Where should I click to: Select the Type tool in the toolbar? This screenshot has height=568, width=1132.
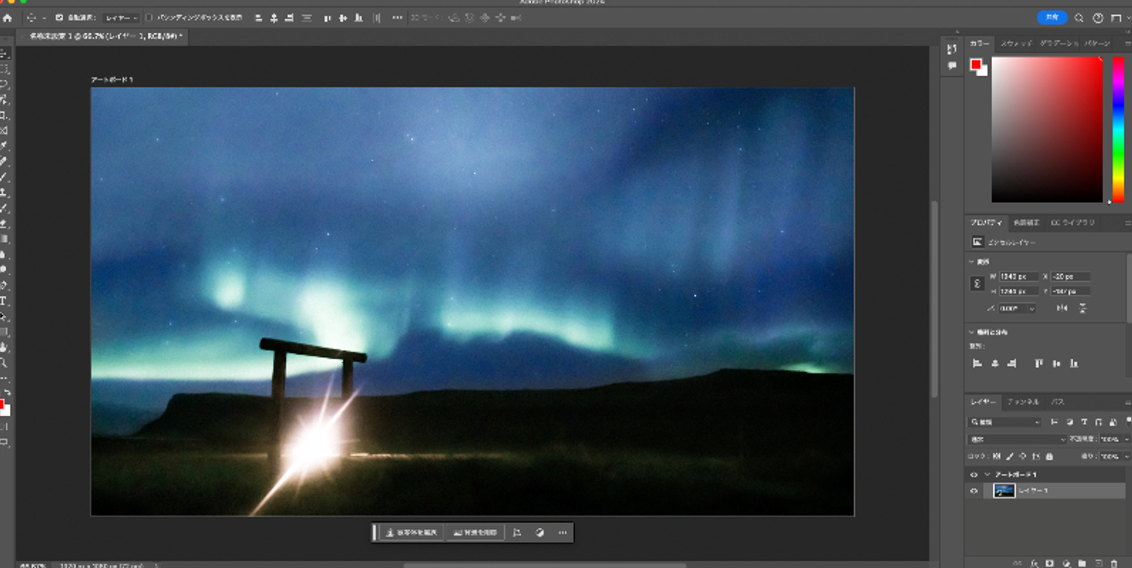click(x=4, y=300)
